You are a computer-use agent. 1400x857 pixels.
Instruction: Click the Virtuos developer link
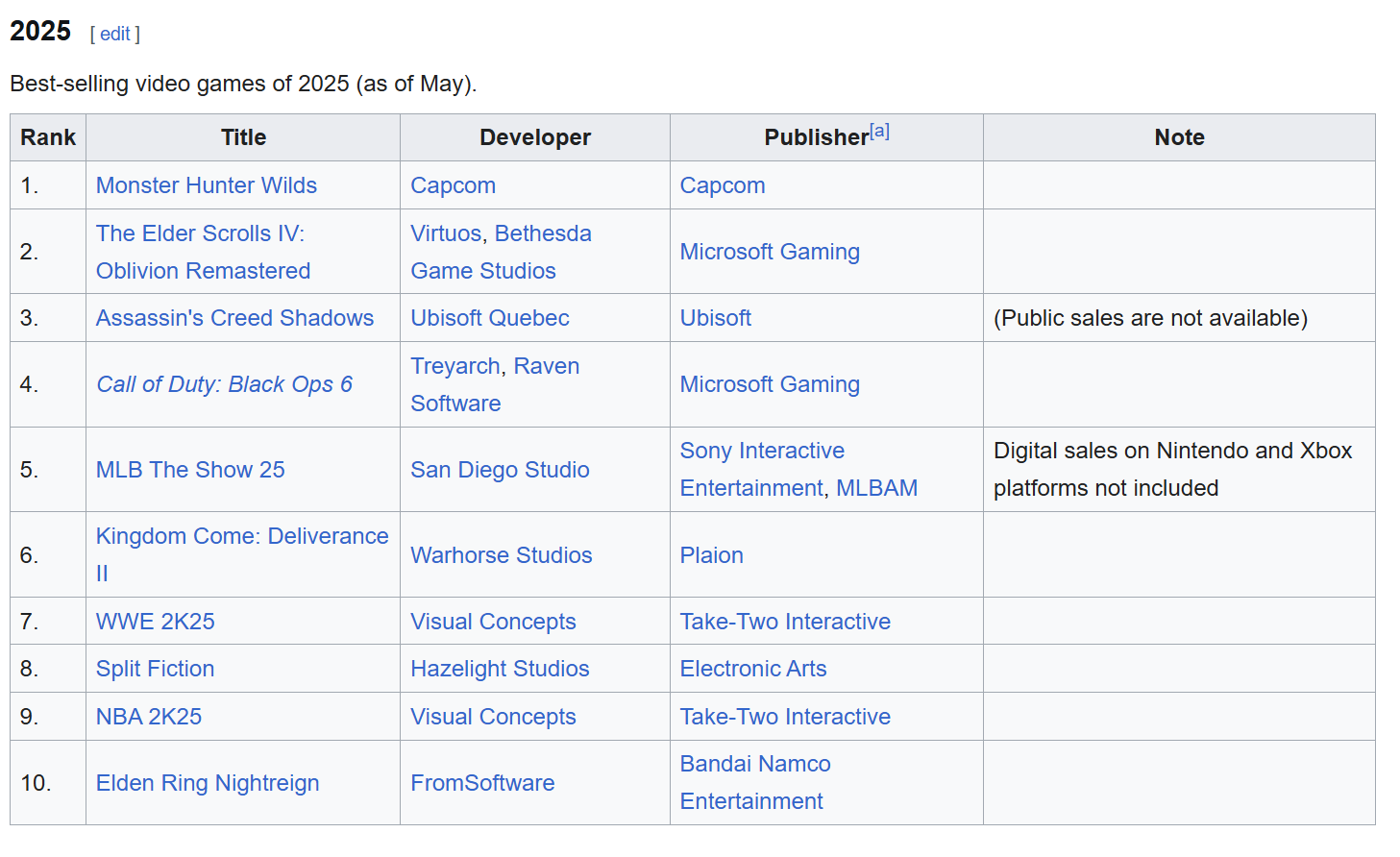(446, 233)
